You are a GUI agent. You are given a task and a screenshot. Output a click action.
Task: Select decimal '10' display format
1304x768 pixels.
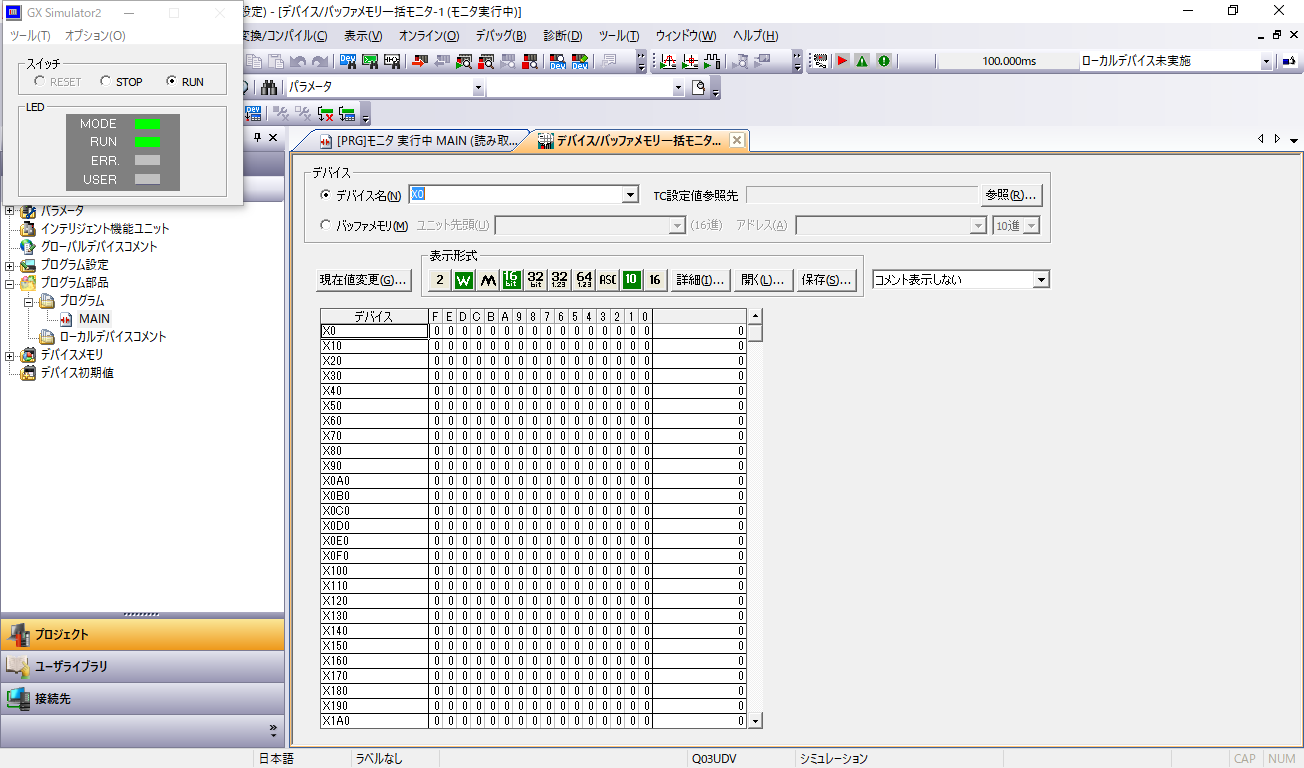point(631,280)
